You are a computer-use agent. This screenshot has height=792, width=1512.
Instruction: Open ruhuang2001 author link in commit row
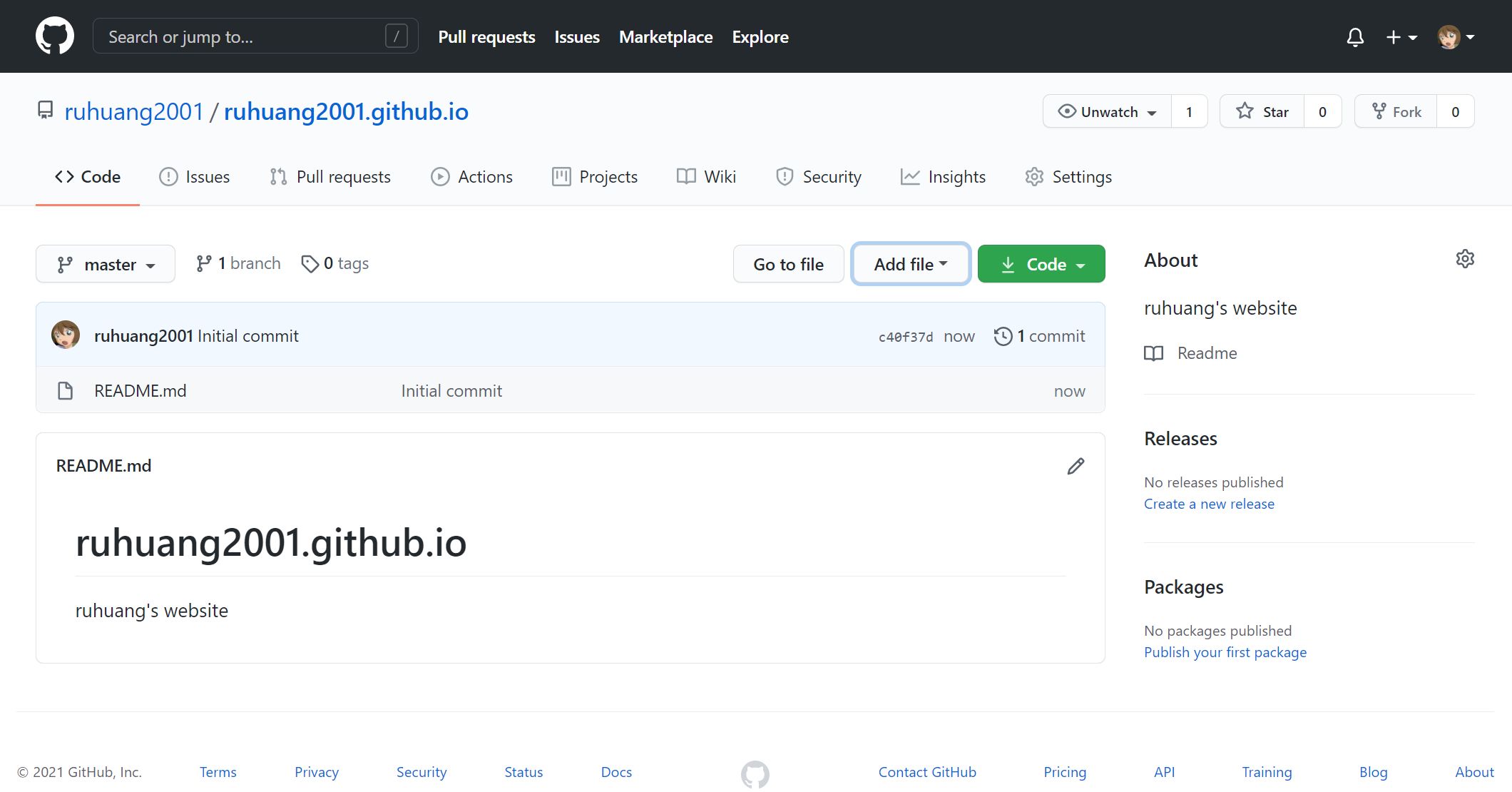pyautogui.click(x=143, y=336)
